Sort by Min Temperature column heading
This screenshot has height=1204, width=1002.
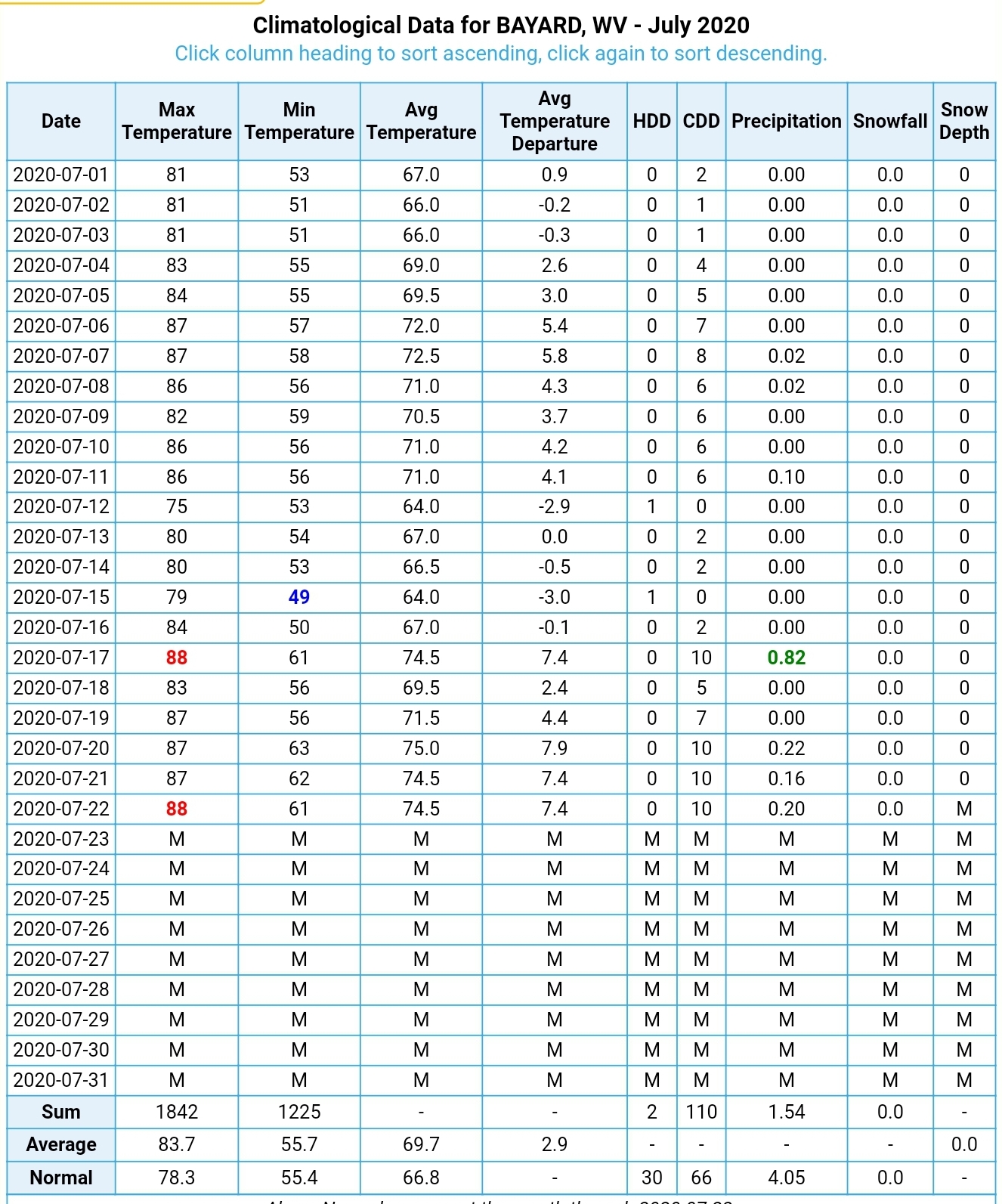click(x=299, y=121)
